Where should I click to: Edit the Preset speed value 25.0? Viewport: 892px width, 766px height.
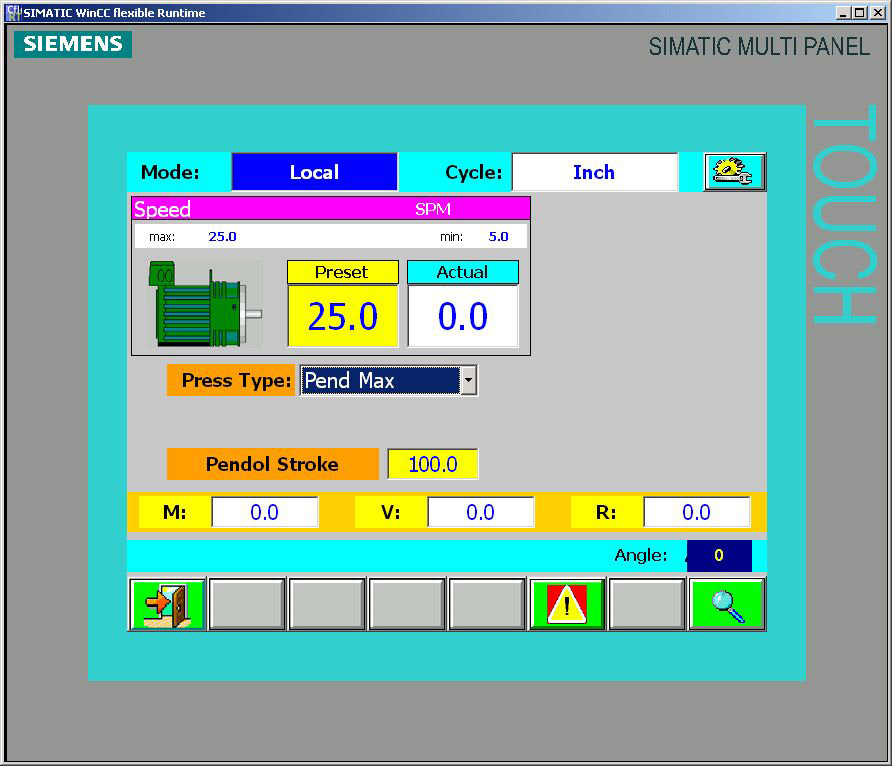[342, 316]
